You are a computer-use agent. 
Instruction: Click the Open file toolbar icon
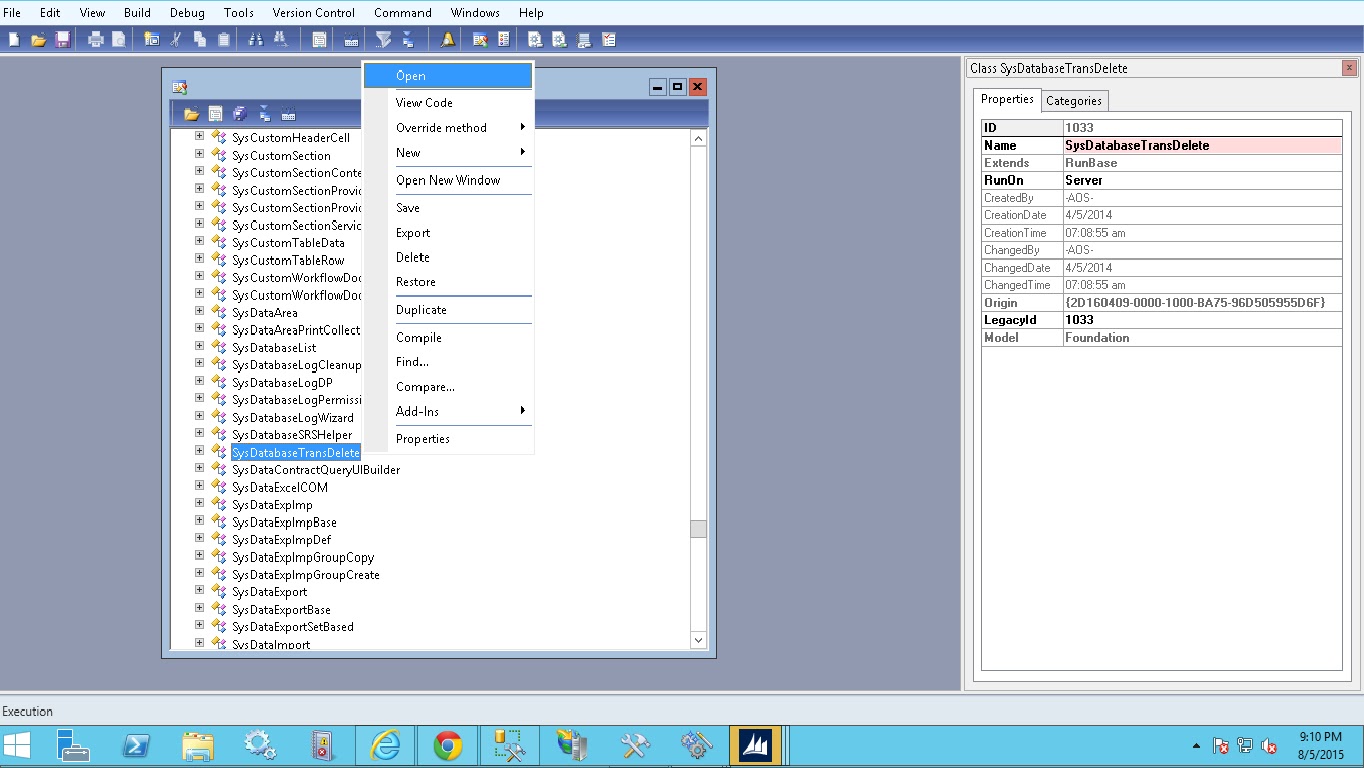(x=38, y=39)
